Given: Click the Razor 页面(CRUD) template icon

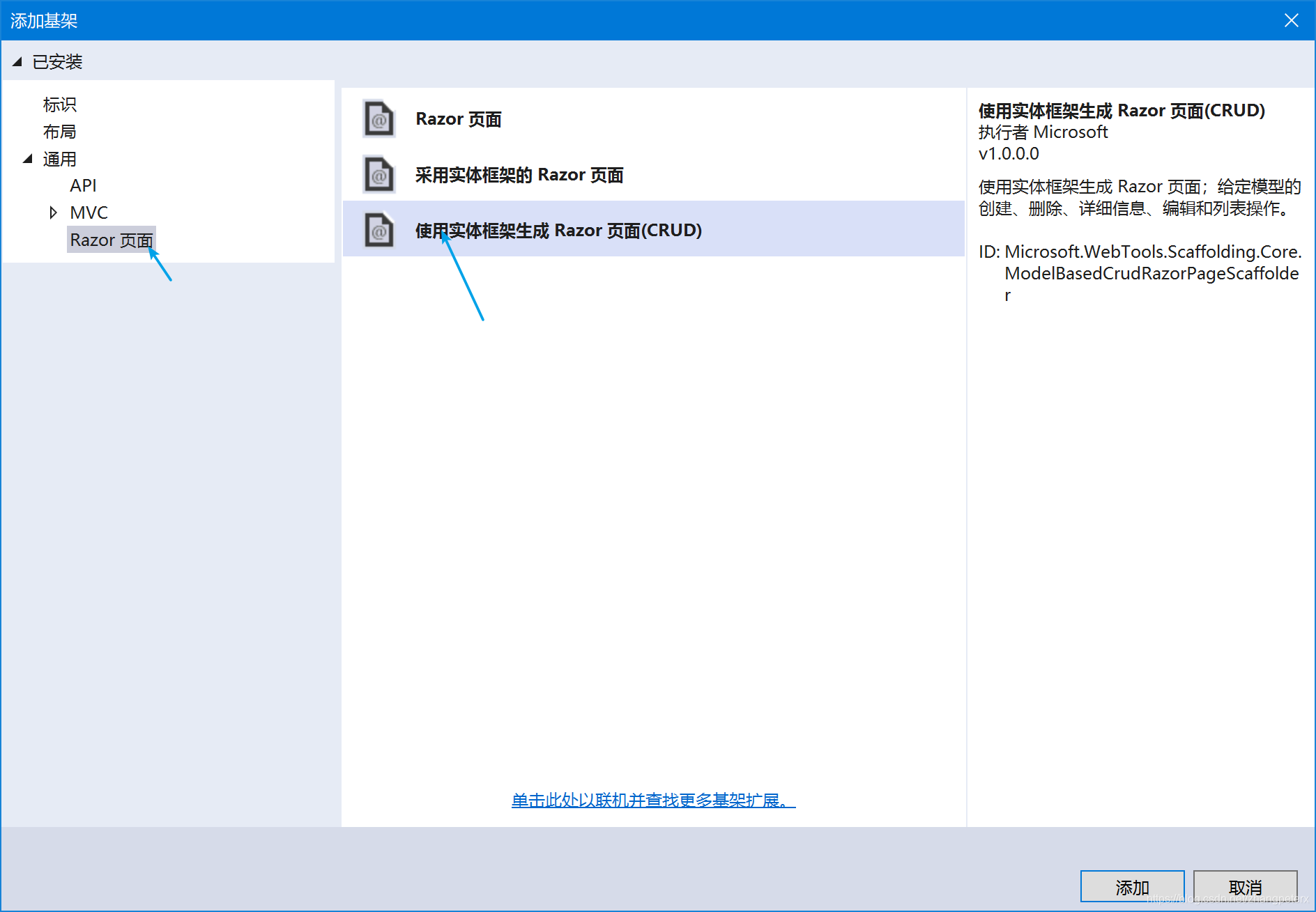Looking at the screenshot, I should (379, 230).
